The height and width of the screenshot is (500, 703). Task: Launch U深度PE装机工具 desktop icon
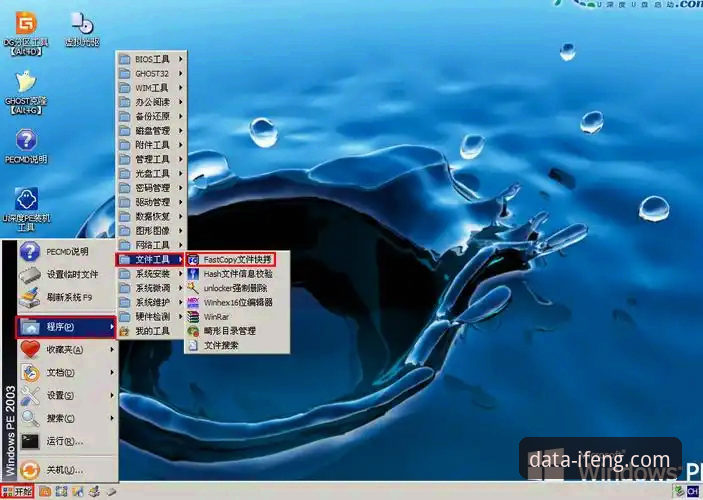click(x=26, y=200)
